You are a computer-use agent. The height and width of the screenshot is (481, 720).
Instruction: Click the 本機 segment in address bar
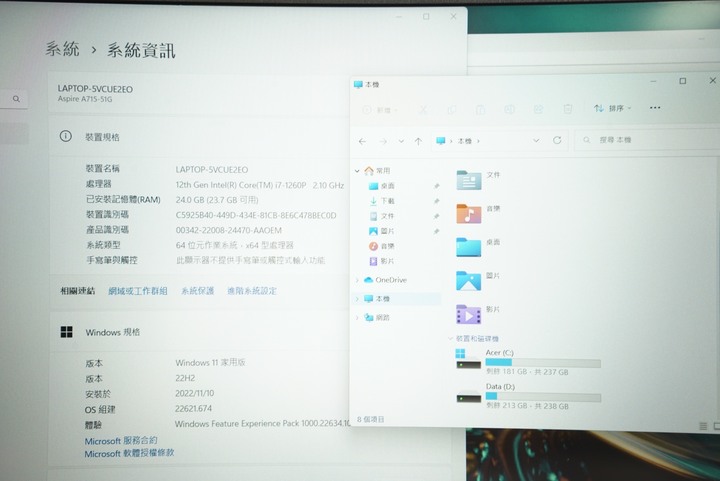click(465, 141)
